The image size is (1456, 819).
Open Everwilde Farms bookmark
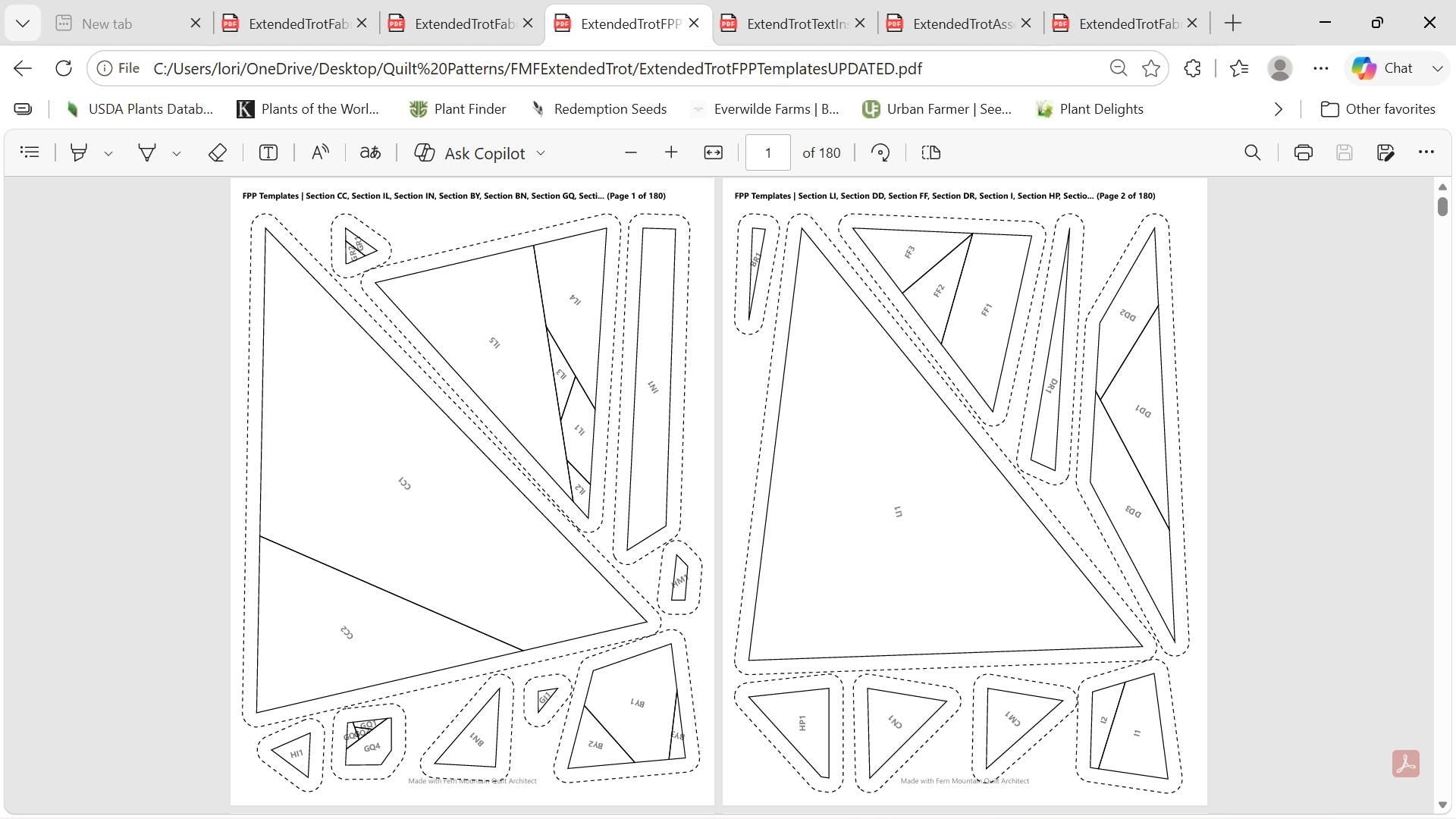(764, 109)
